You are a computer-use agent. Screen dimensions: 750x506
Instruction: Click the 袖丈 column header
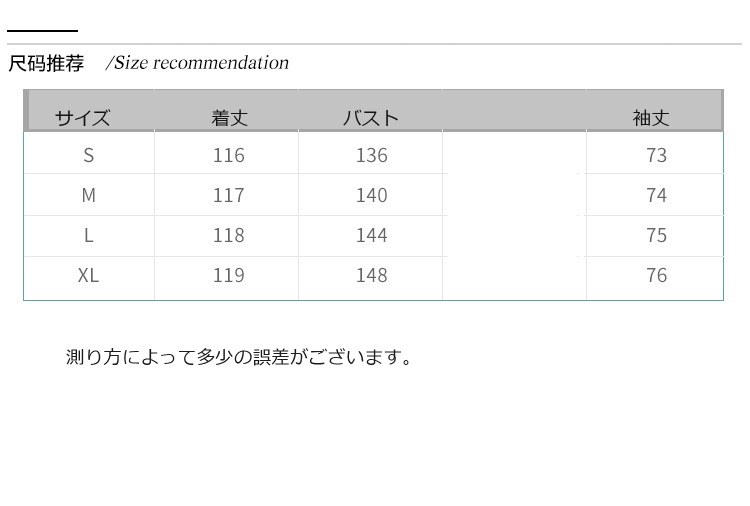651,118
